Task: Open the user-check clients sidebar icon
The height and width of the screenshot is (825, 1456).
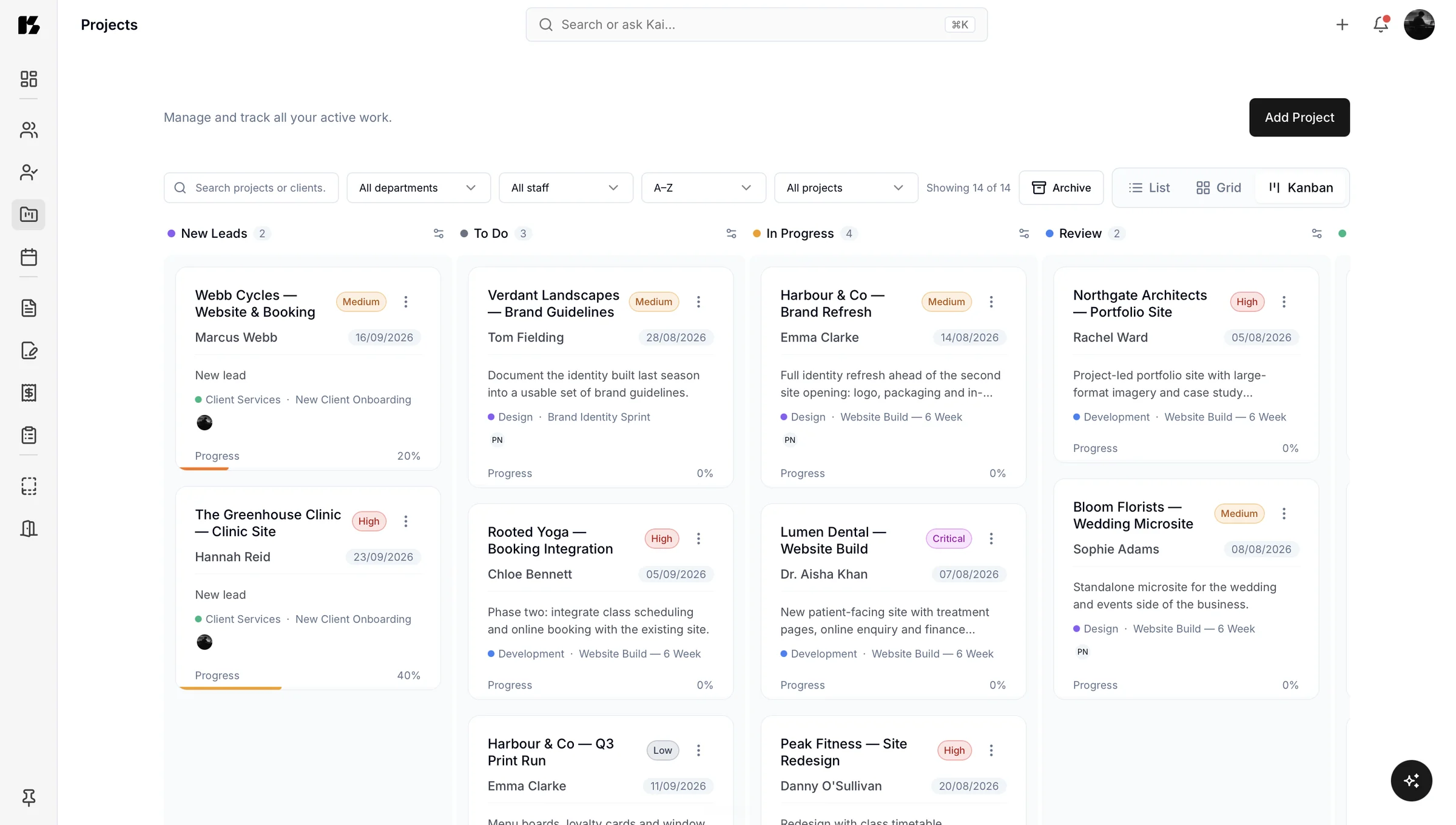Action: pyautogui.click(x=29, y=172)
